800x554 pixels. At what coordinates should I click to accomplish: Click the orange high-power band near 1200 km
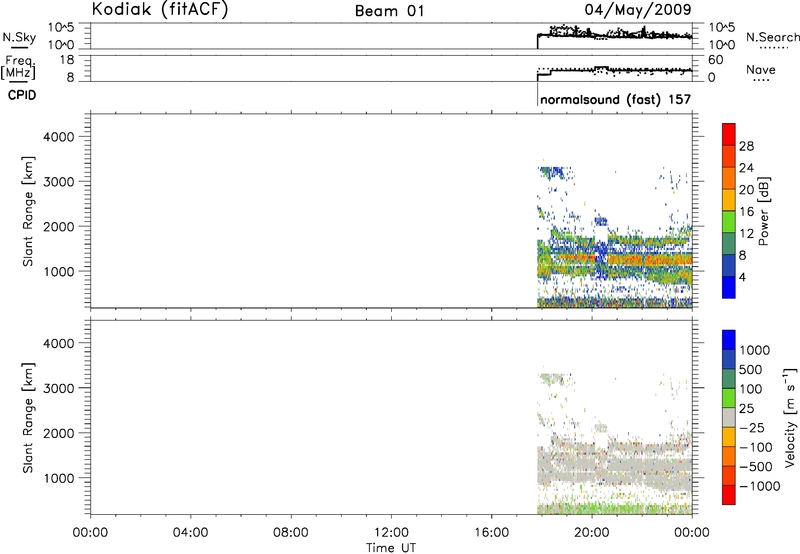(648, 261)
